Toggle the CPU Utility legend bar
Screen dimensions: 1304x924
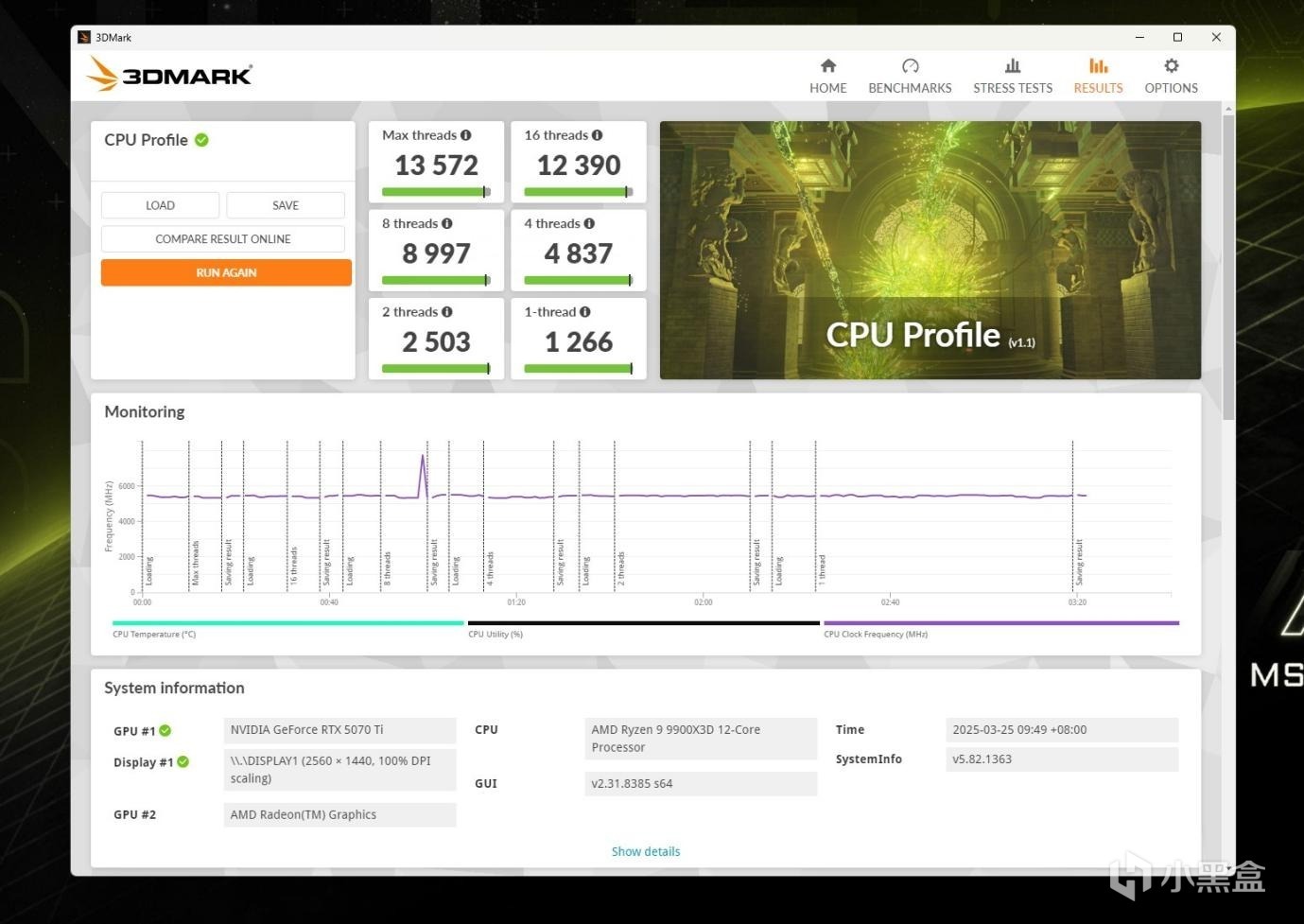(x=644, y=623)
